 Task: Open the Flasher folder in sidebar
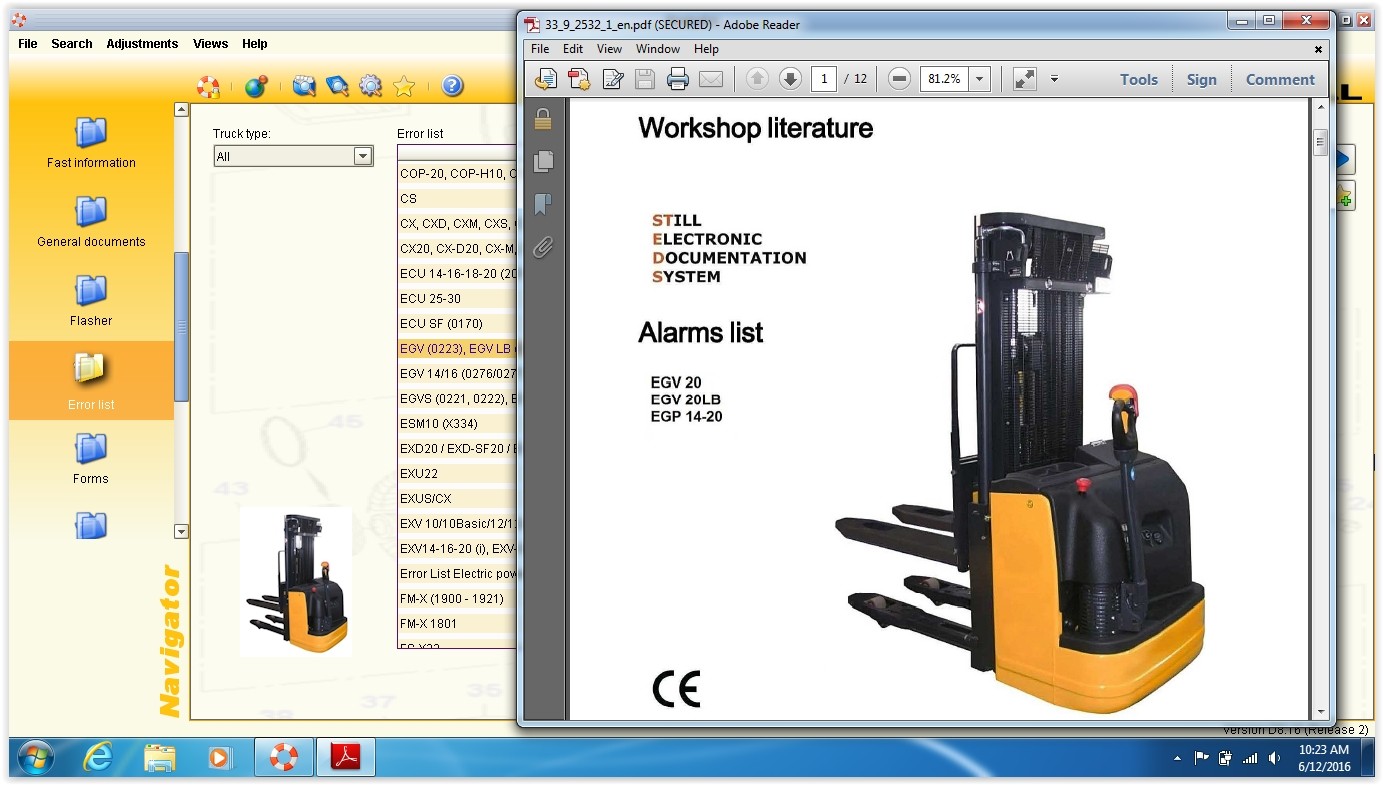pos(91,301)
